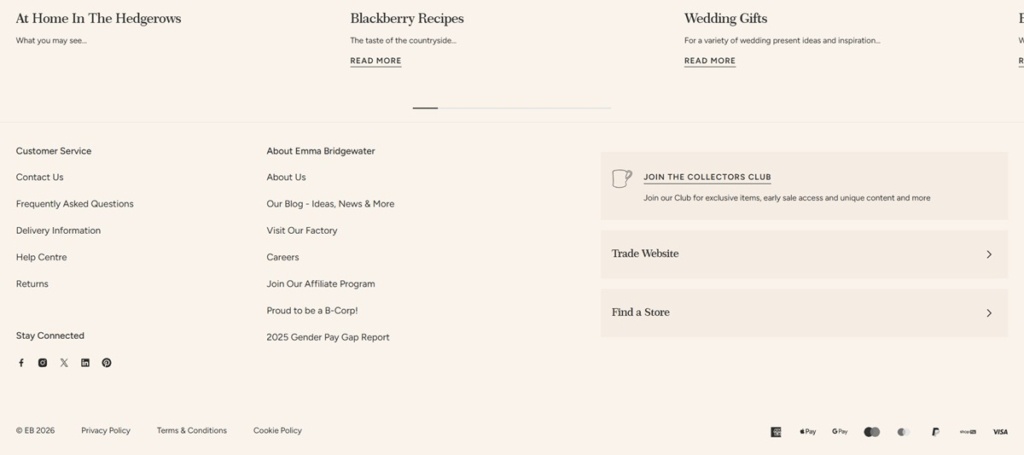The image size is (1024, 455).
Task: Open the At Home In The Hedgerows article
Action: (x=99, y=18)
